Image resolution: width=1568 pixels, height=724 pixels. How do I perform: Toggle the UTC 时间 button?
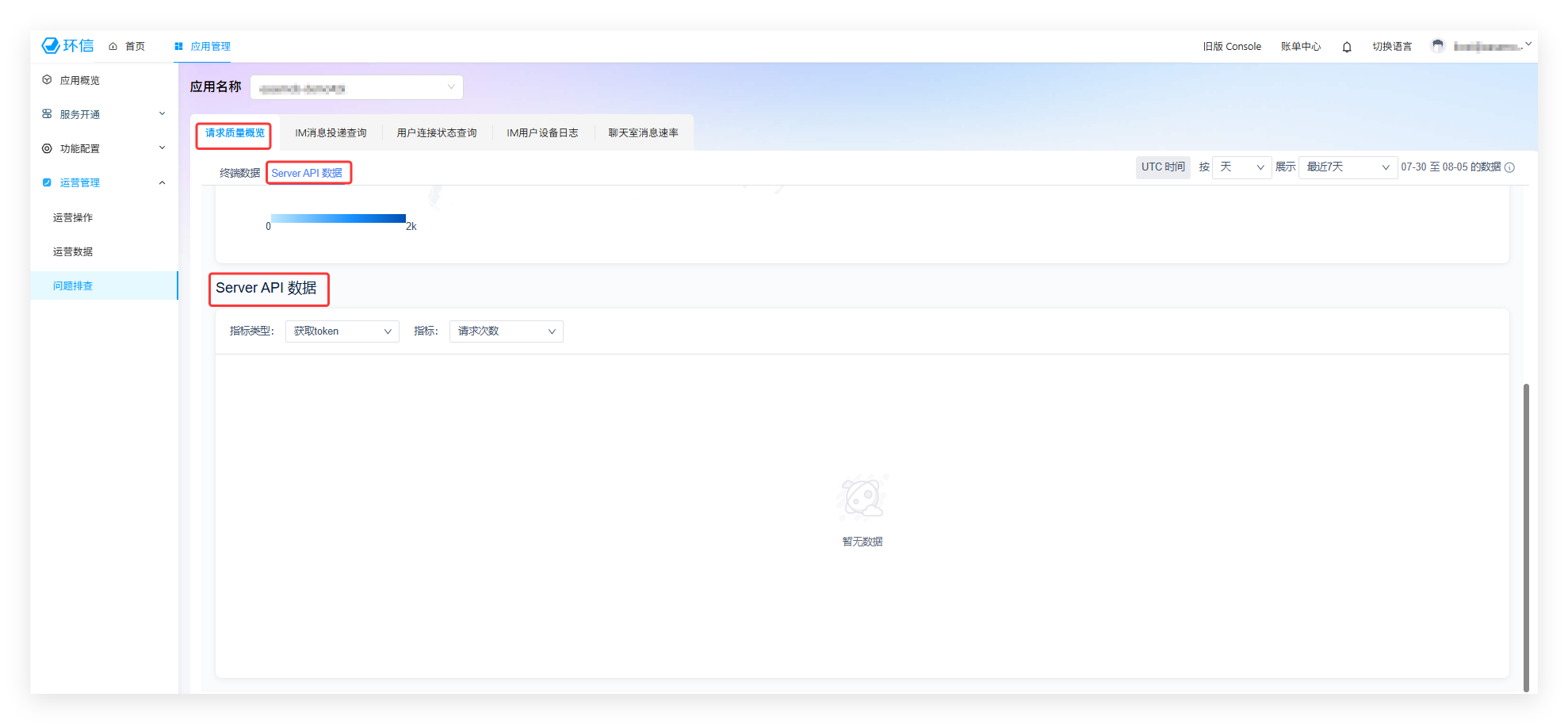click(x=1162, y=167)
